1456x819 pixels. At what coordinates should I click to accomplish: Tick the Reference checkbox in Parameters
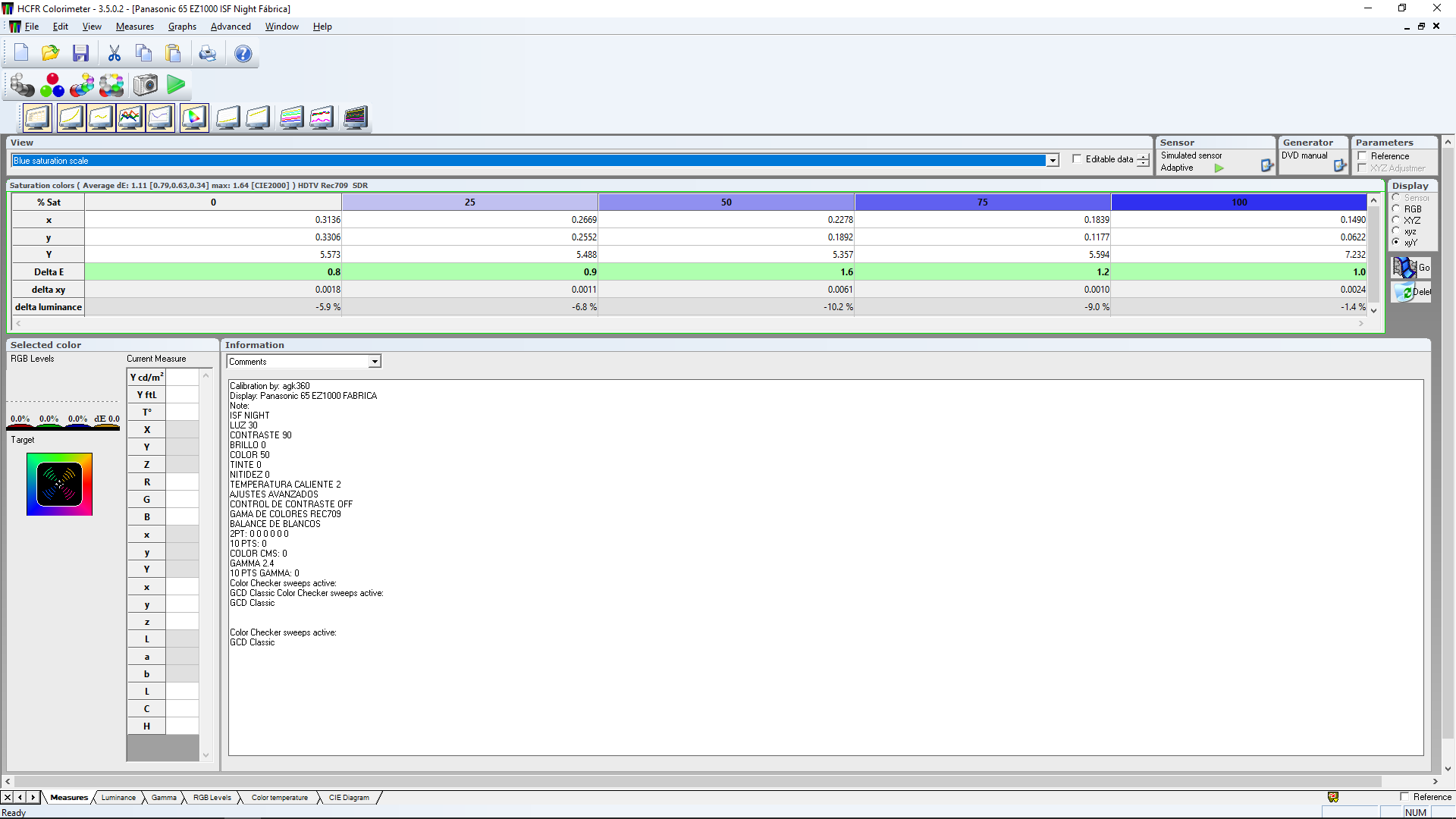(x=1363, y=156)
